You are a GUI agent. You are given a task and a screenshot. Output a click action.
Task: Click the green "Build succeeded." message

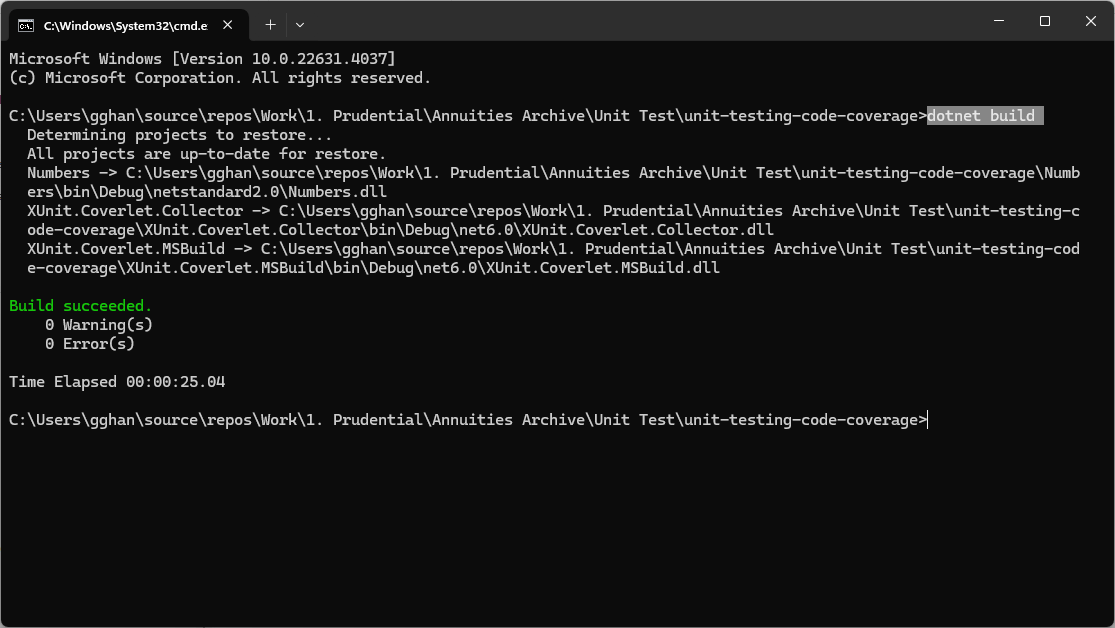pos(81,306)
